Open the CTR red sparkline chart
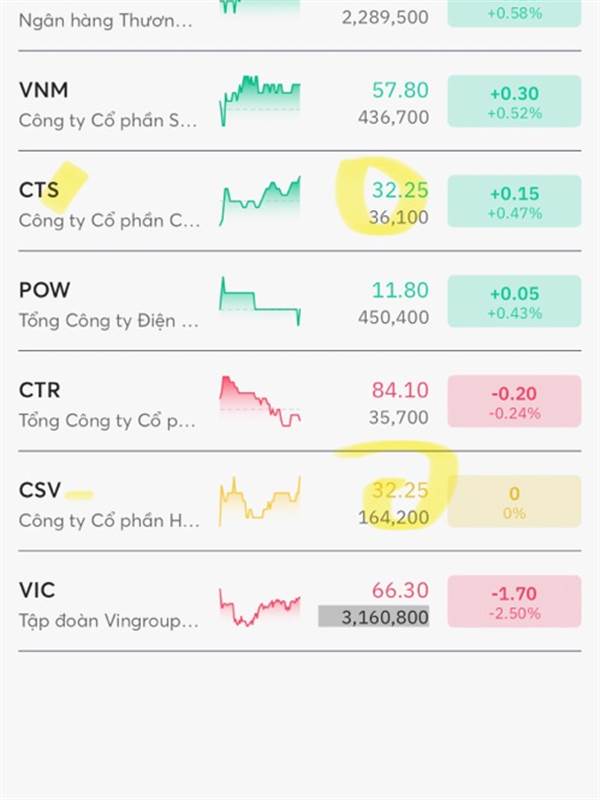This screenshot has width=600, height=800. coord(260,401)
